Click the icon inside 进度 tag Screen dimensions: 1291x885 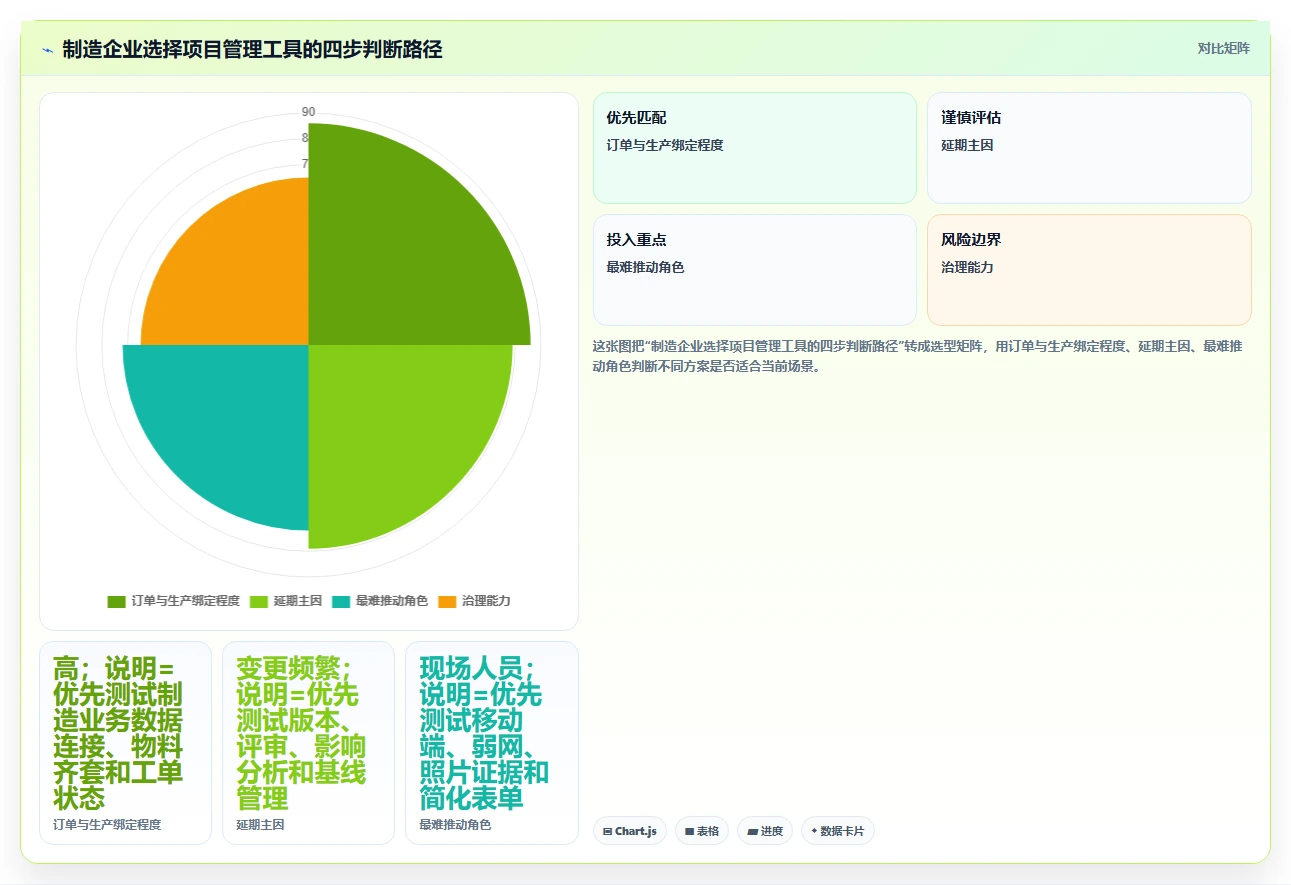click(752, 831)
